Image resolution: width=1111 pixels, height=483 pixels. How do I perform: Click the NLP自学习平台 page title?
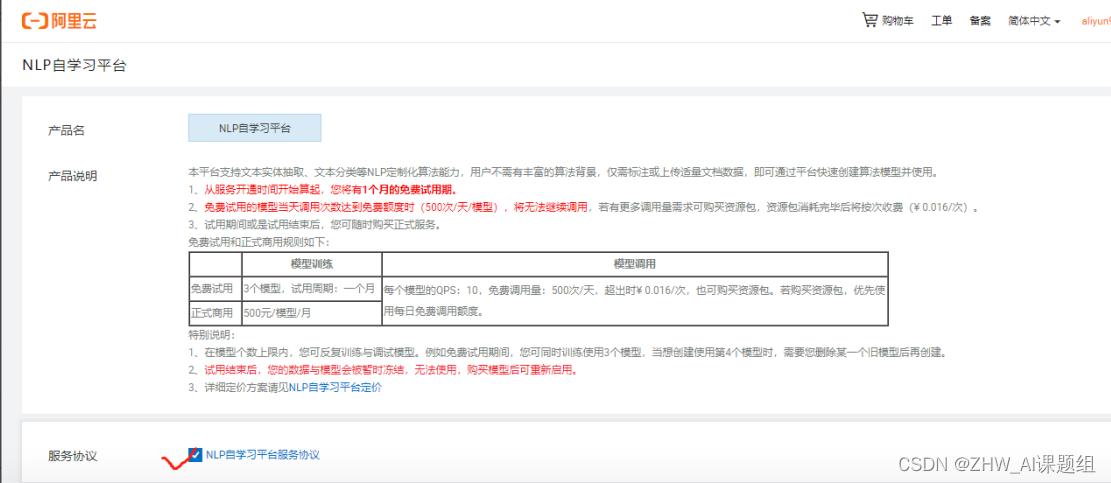(x=74, y=65)
